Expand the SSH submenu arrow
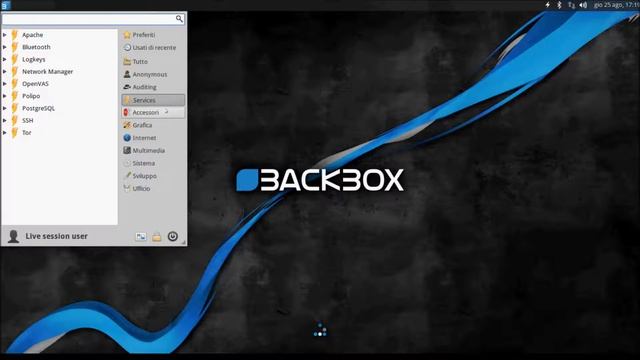This screenshot has height=360, width=640. [4, 121]
